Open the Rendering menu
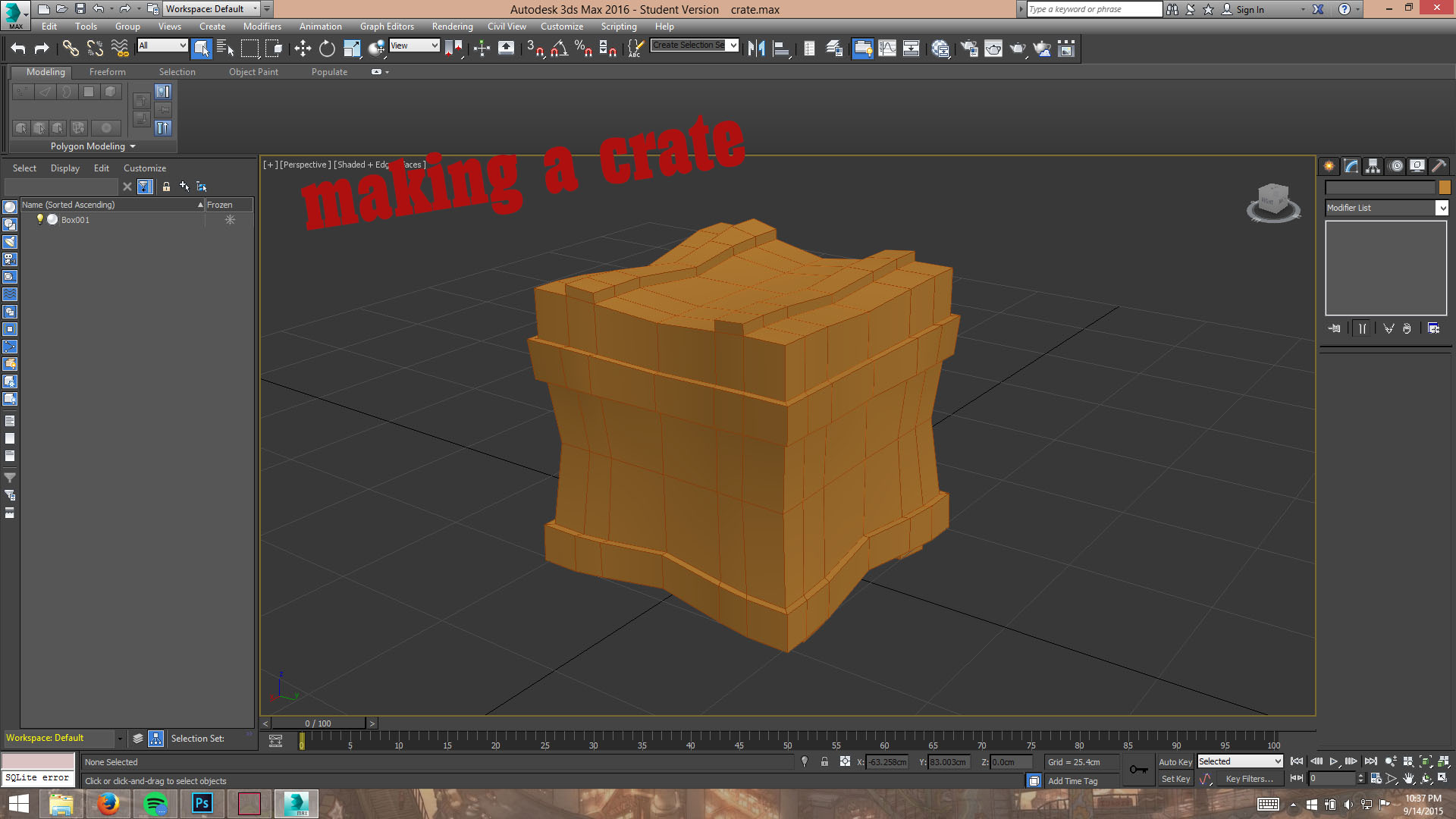The height and width of the screenshot is (819, 1456). click(452, 26)
